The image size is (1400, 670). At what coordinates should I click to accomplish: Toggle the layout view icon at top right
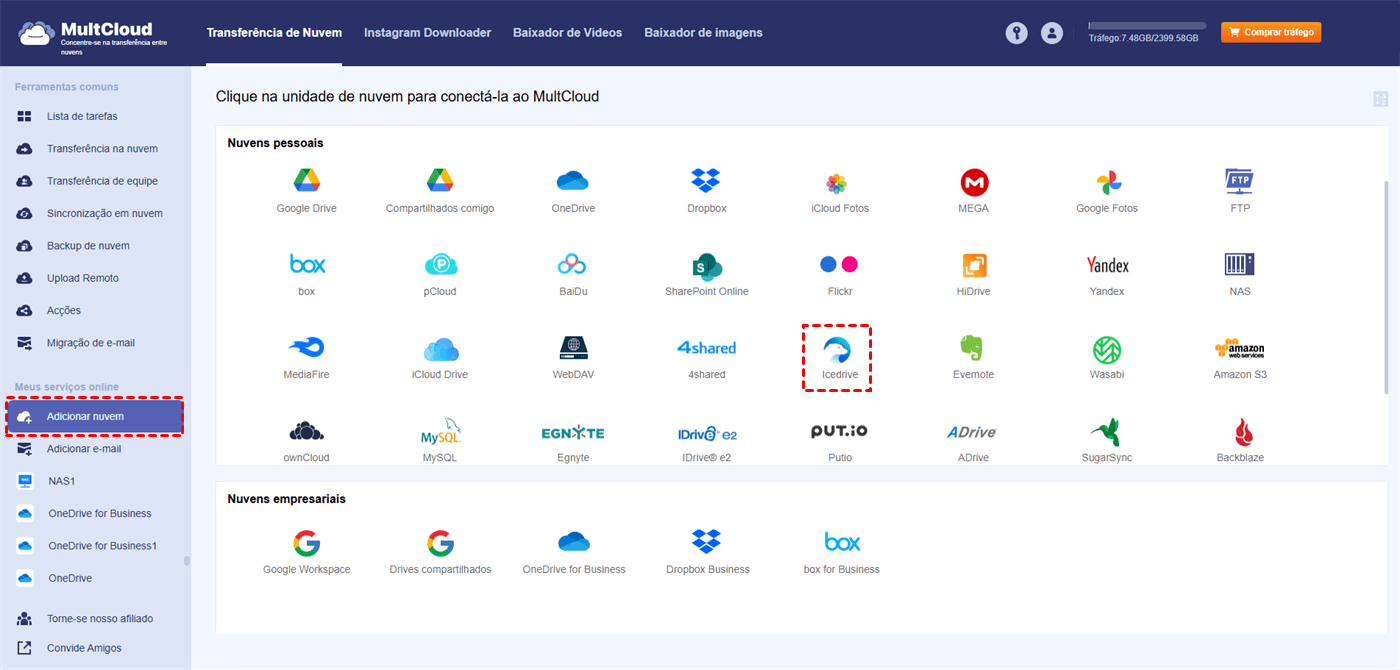coord(1381,99)
